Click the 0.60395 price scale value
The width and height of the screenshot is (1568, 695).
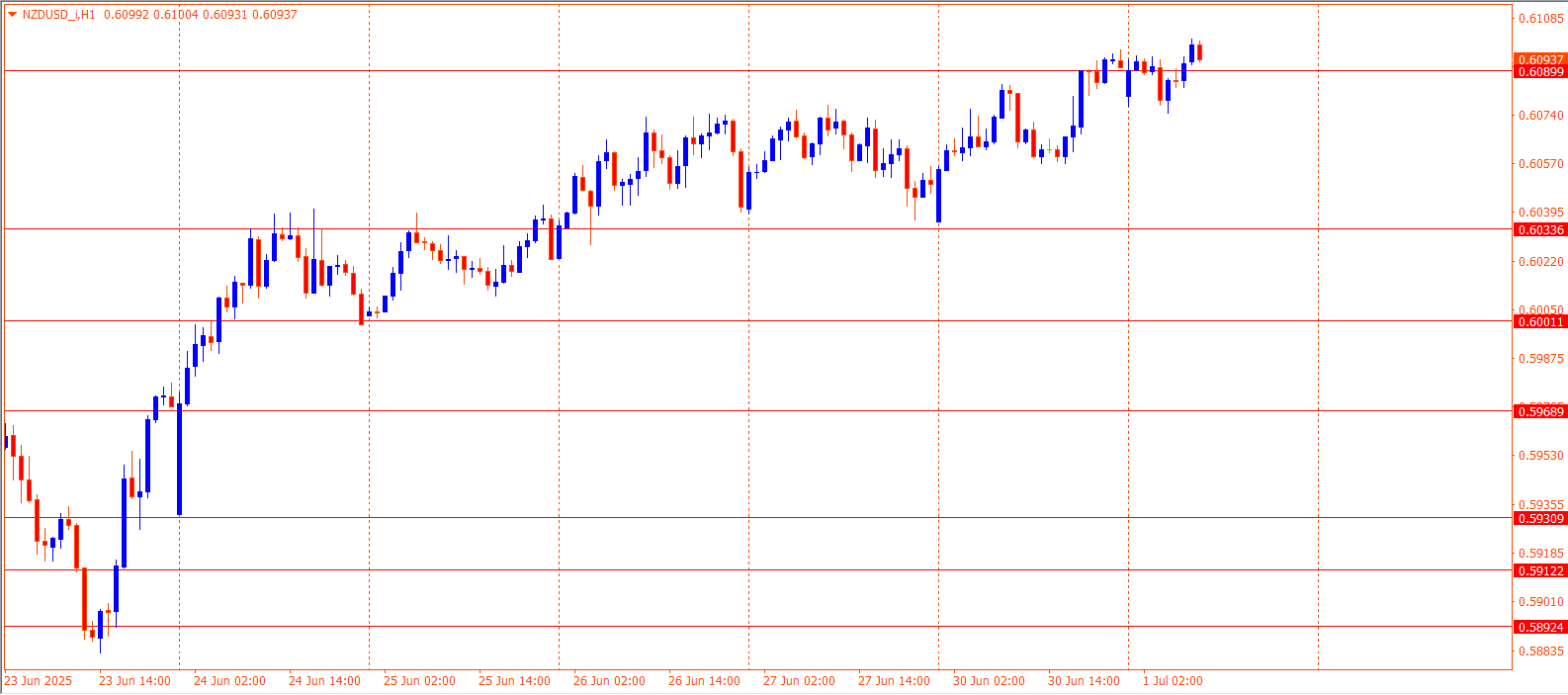[x=1541, y=213]
